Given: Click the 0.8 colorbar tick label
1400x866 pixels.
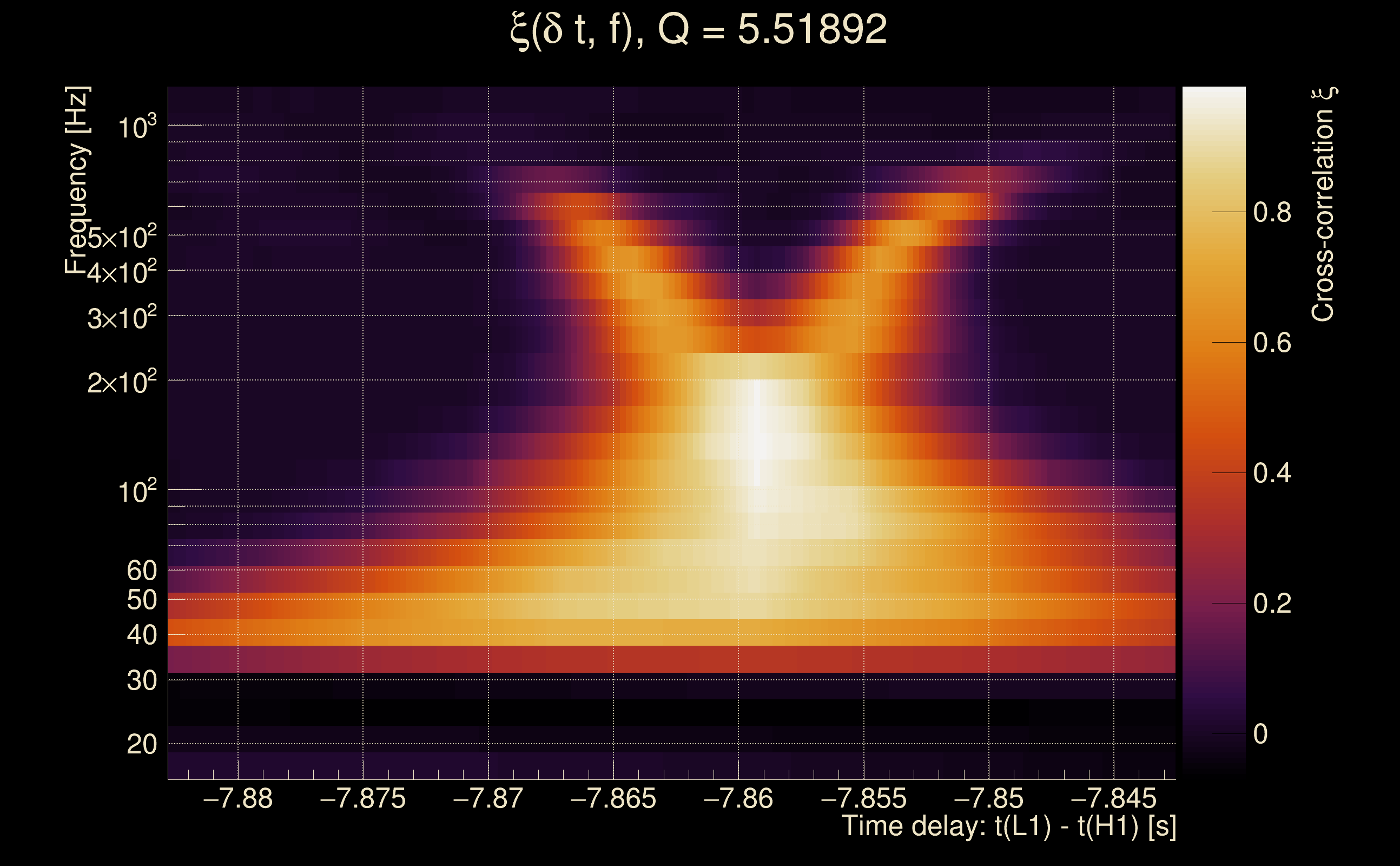Looking at the screenshot, I should coord(1272,213).
